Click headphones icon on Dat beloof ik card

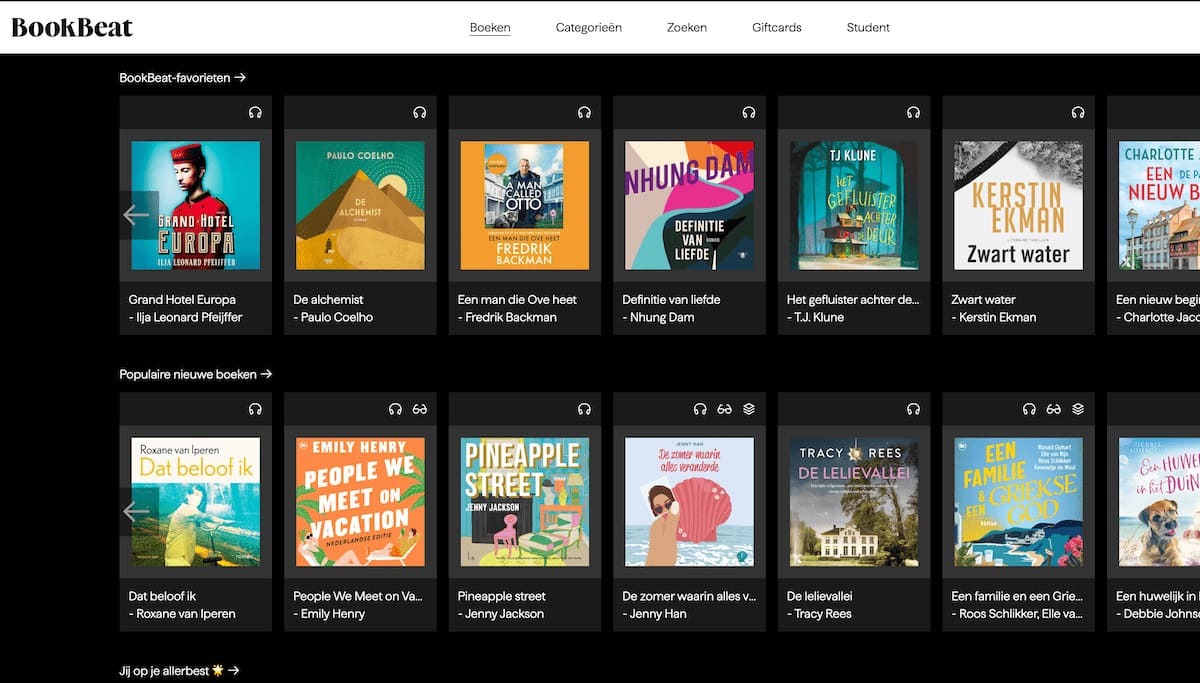pos(255,409)
